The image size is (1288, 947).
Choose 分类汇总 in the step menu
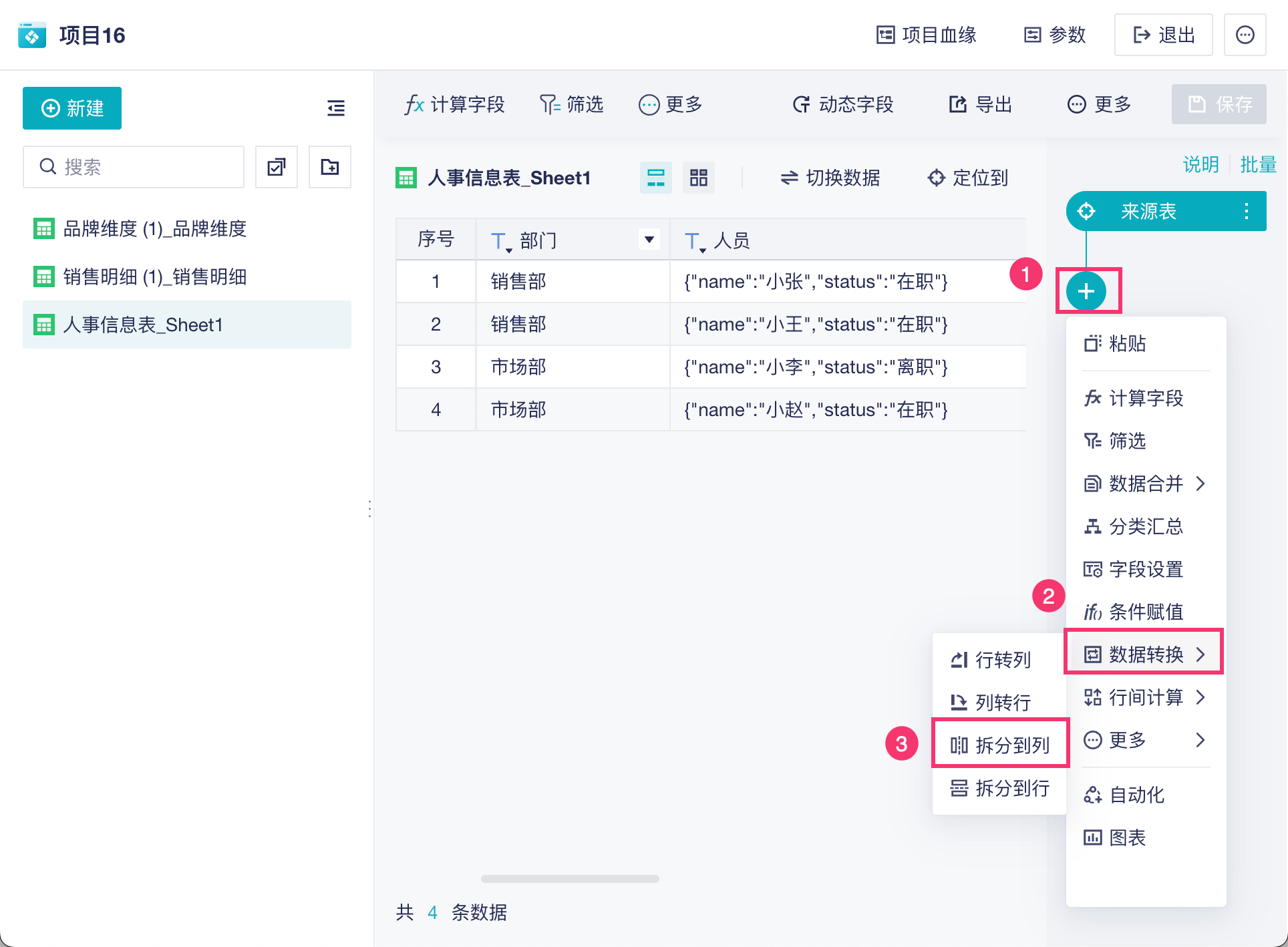click(x=1145, y=526)
